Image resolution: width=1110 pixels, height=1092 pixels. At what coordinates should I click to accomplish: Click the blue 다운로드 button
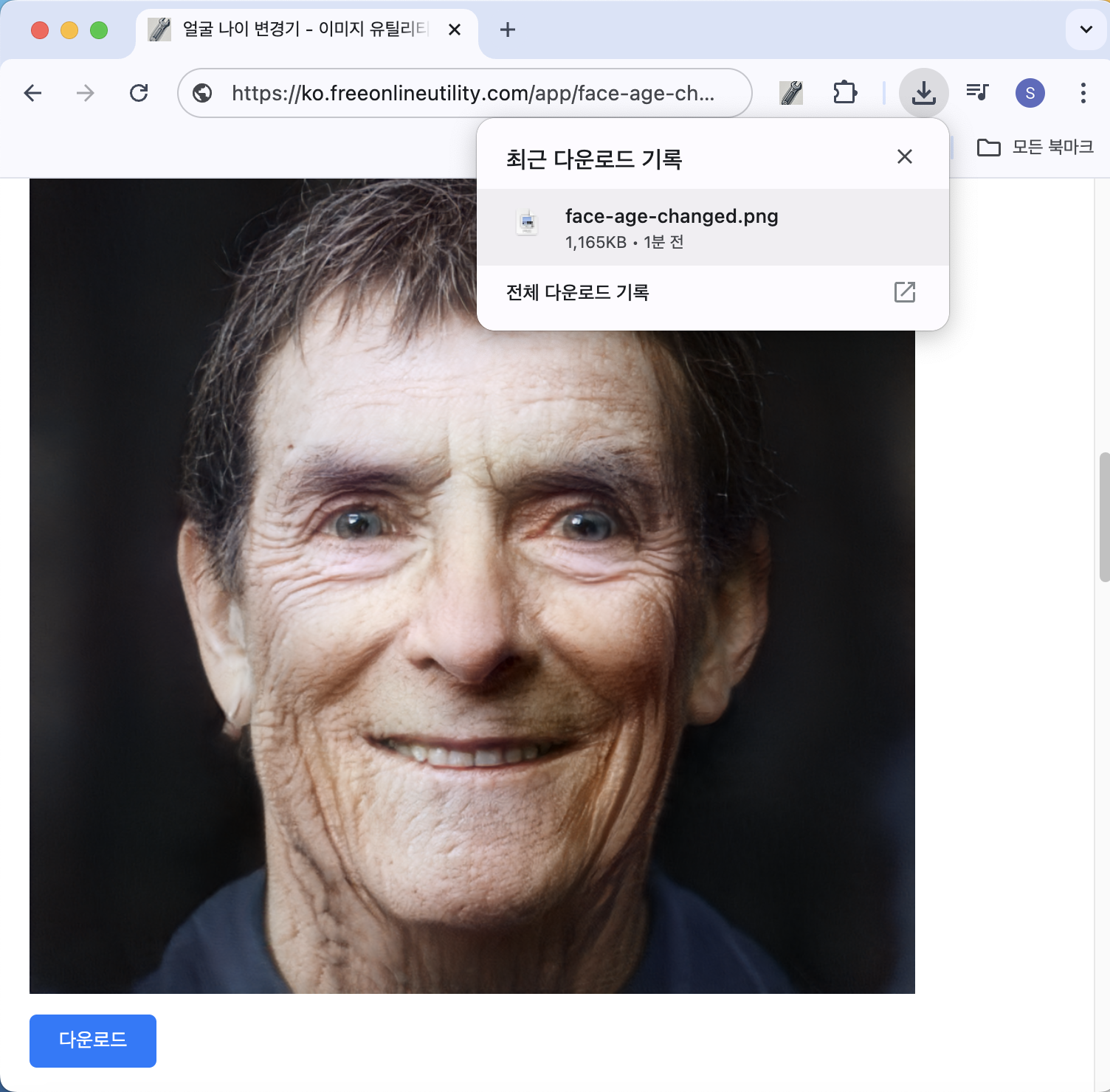pyautogui.click(x=93, y=1040)
